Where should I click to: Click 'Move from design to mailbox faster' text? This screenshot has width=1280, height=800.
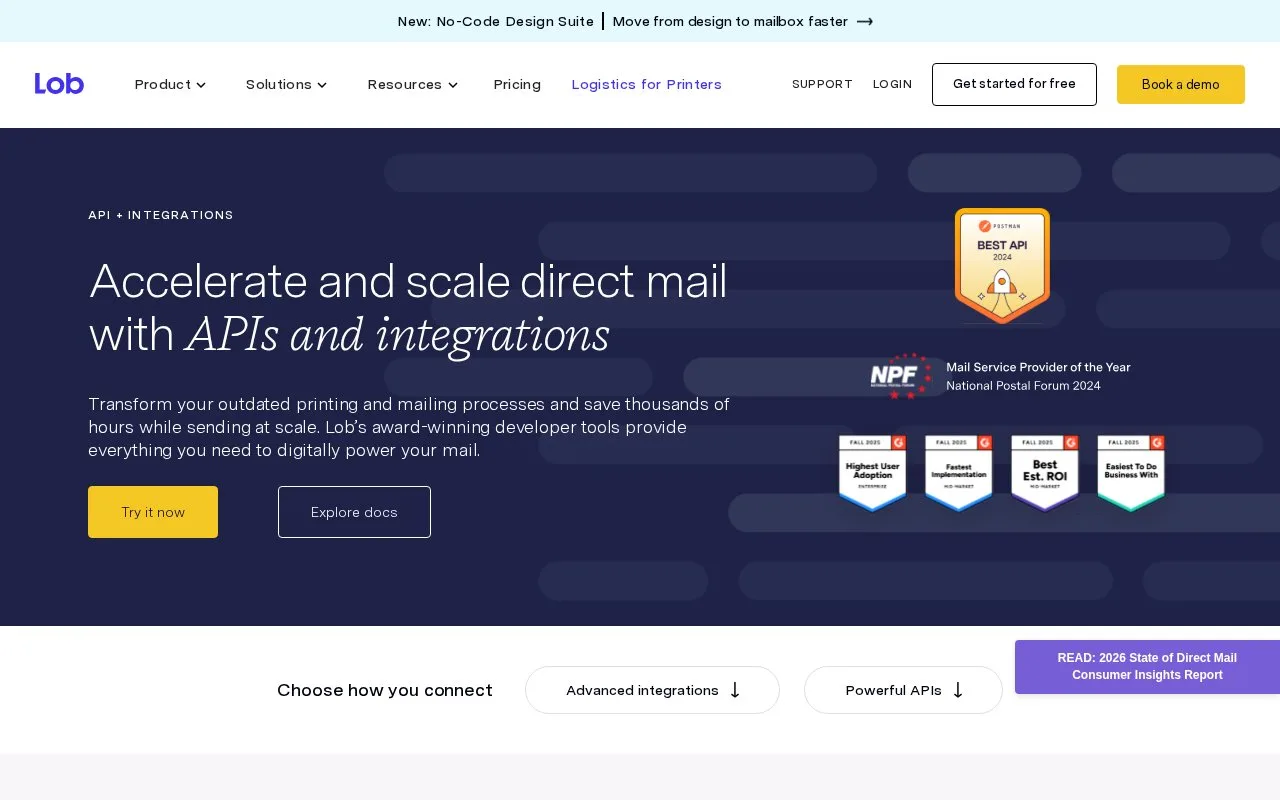tap(730, 21)
